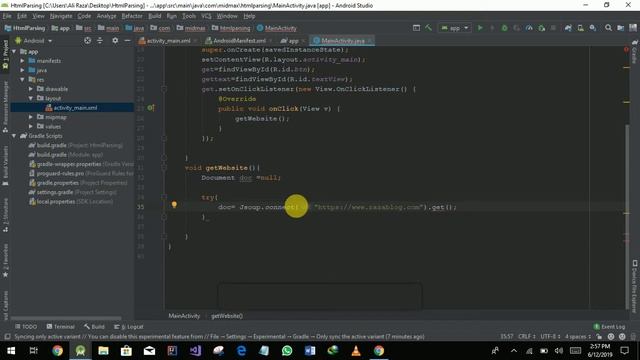
Task: Collapse Gradle Scripts node
Action: 14,136
